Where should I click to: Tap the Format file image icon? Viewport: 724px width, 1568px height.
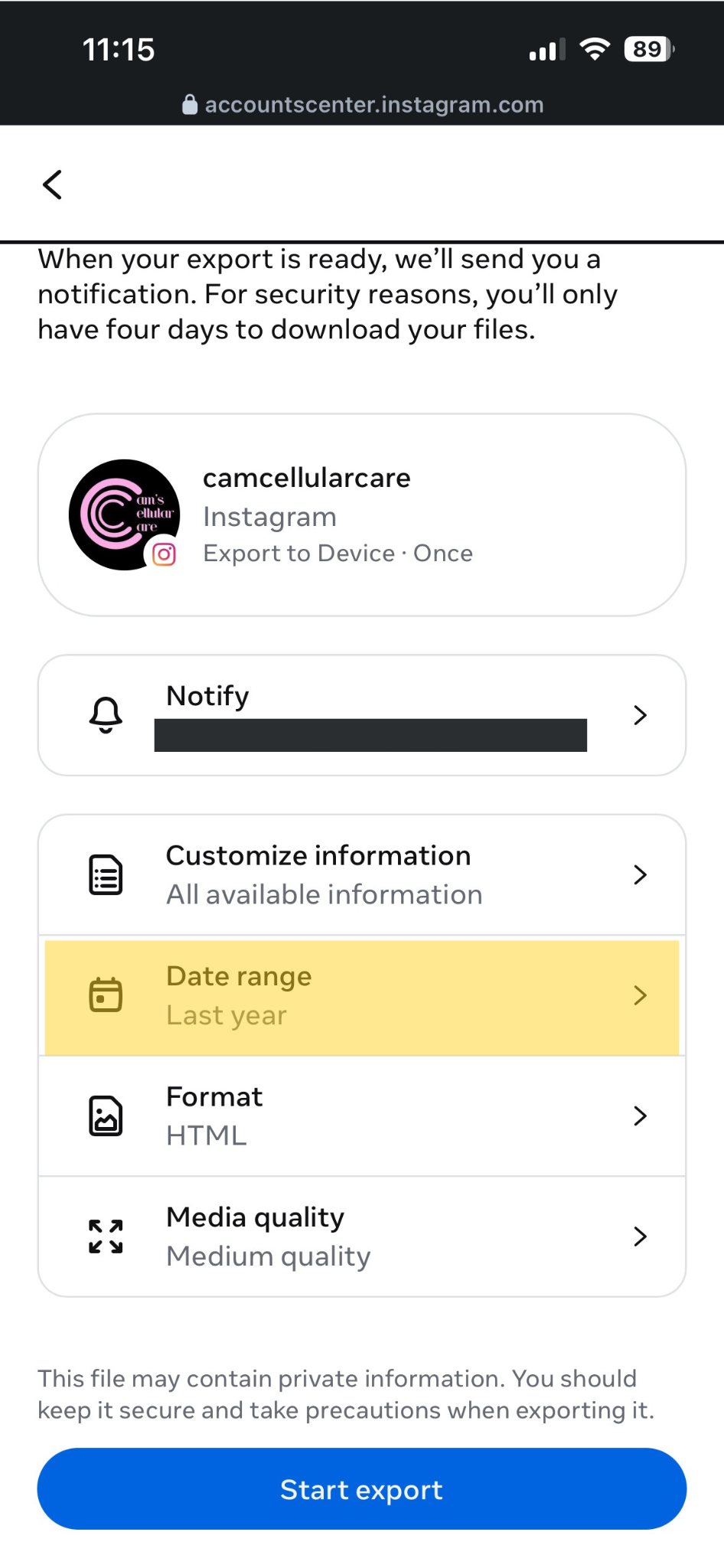(106, 1116)
